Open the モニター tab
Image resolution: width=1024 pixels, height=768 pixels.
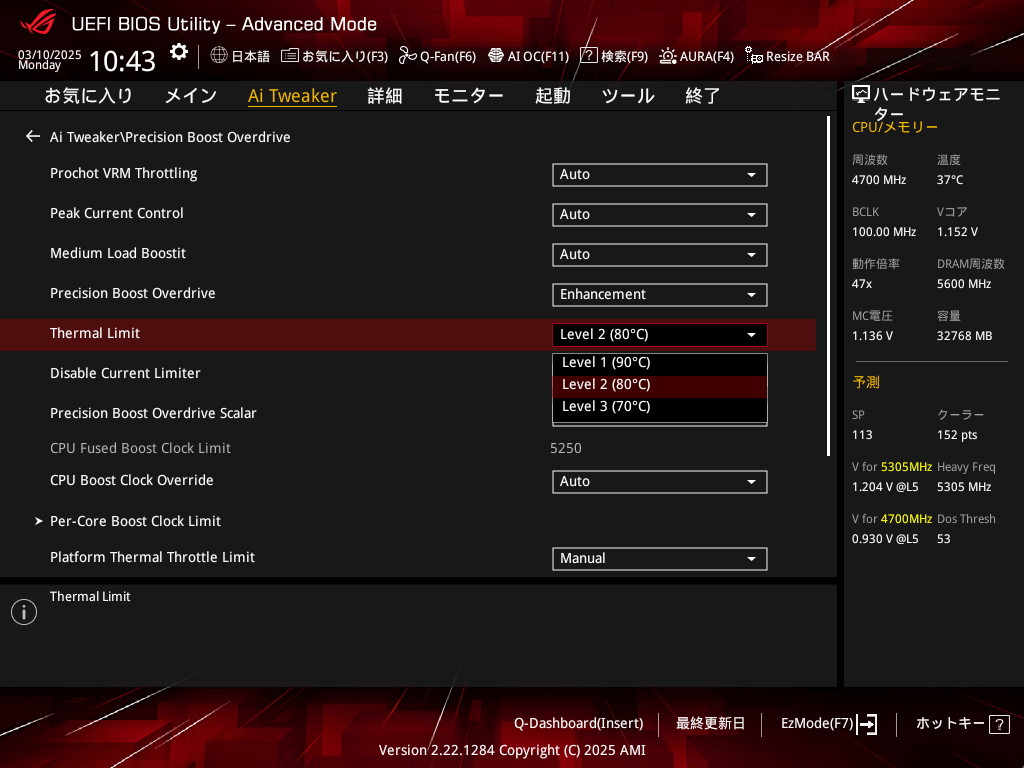click(468, 96)
